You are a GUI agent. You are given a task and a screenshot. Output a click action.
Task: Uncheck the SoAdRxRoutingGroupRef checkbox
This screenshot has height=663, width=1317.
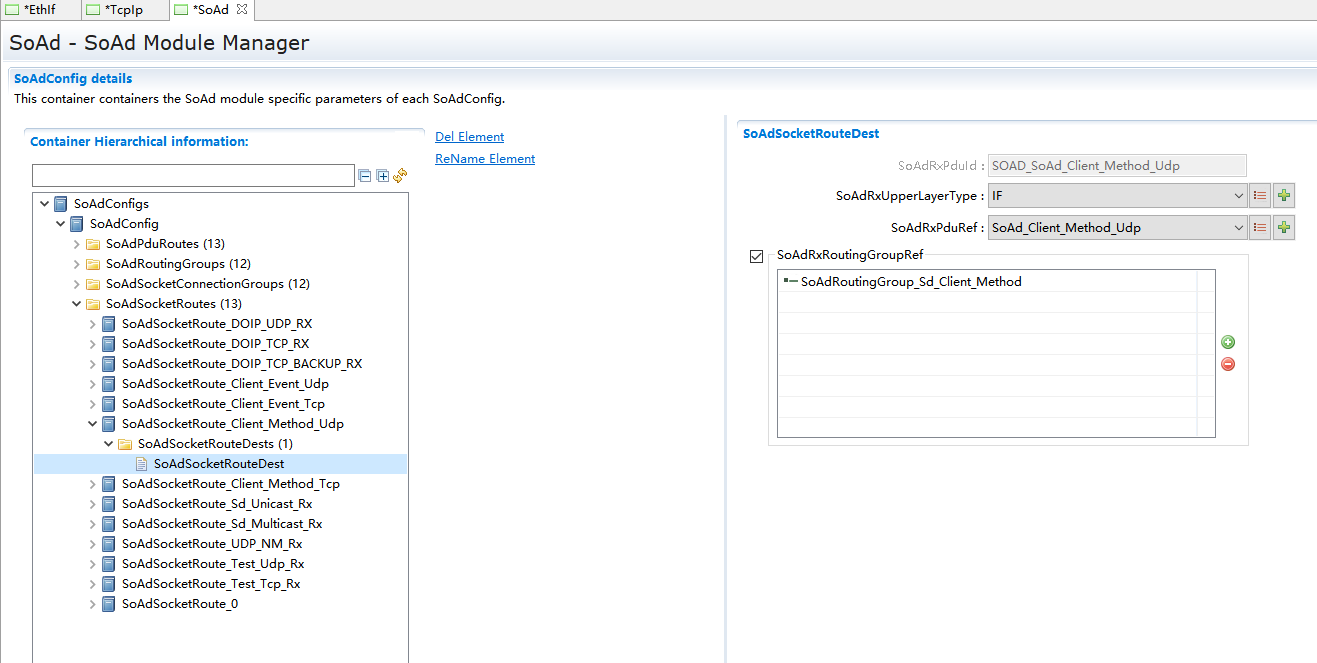(756, 256)
